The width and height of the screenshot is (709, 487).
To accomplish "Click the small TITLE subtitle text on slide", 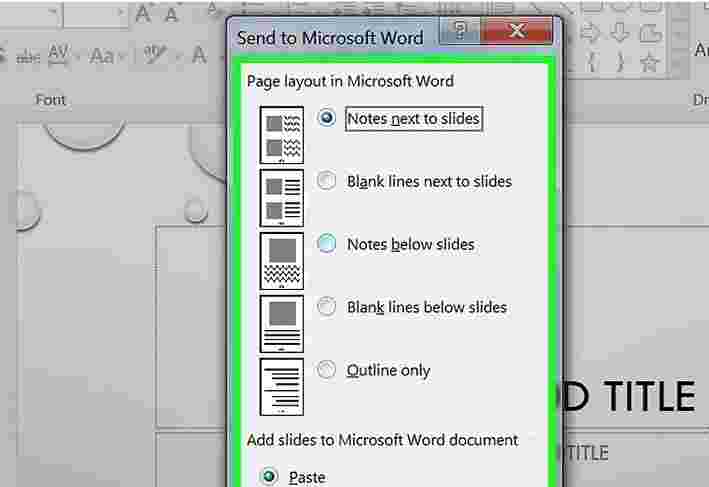I will (587, 453).
